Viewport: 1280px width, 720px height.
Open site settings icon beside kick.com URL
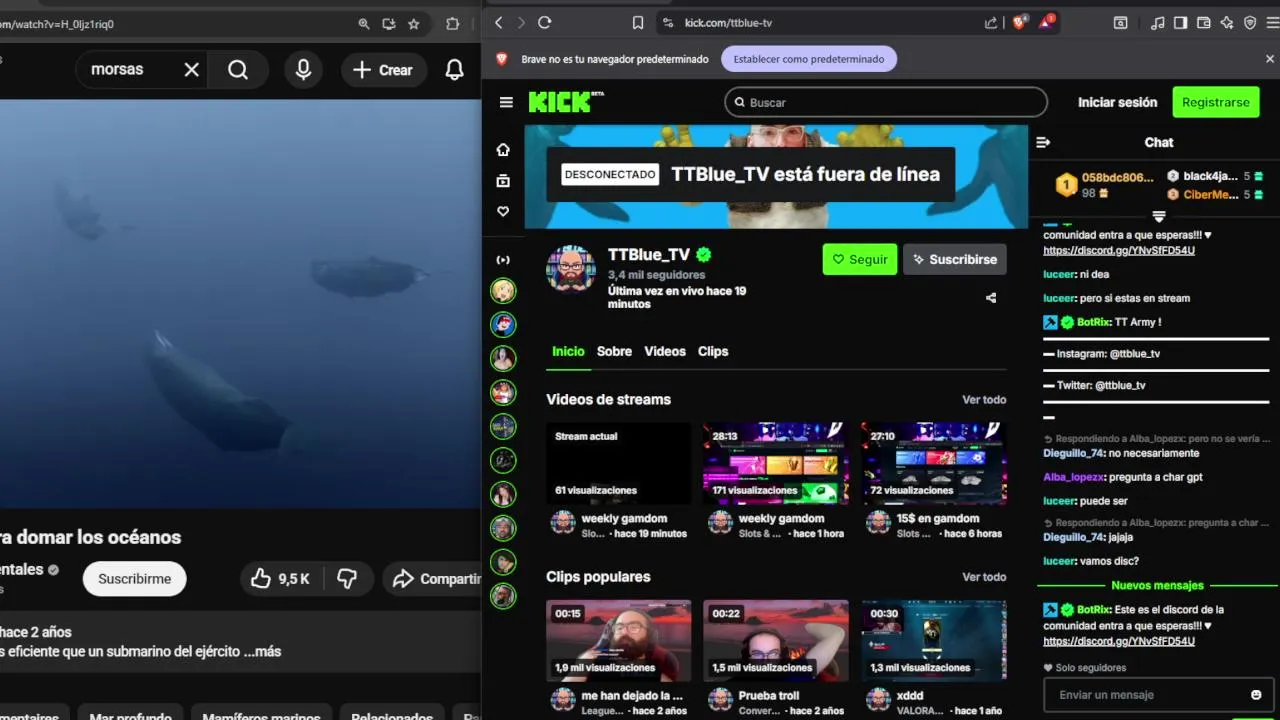pos(667,22)
